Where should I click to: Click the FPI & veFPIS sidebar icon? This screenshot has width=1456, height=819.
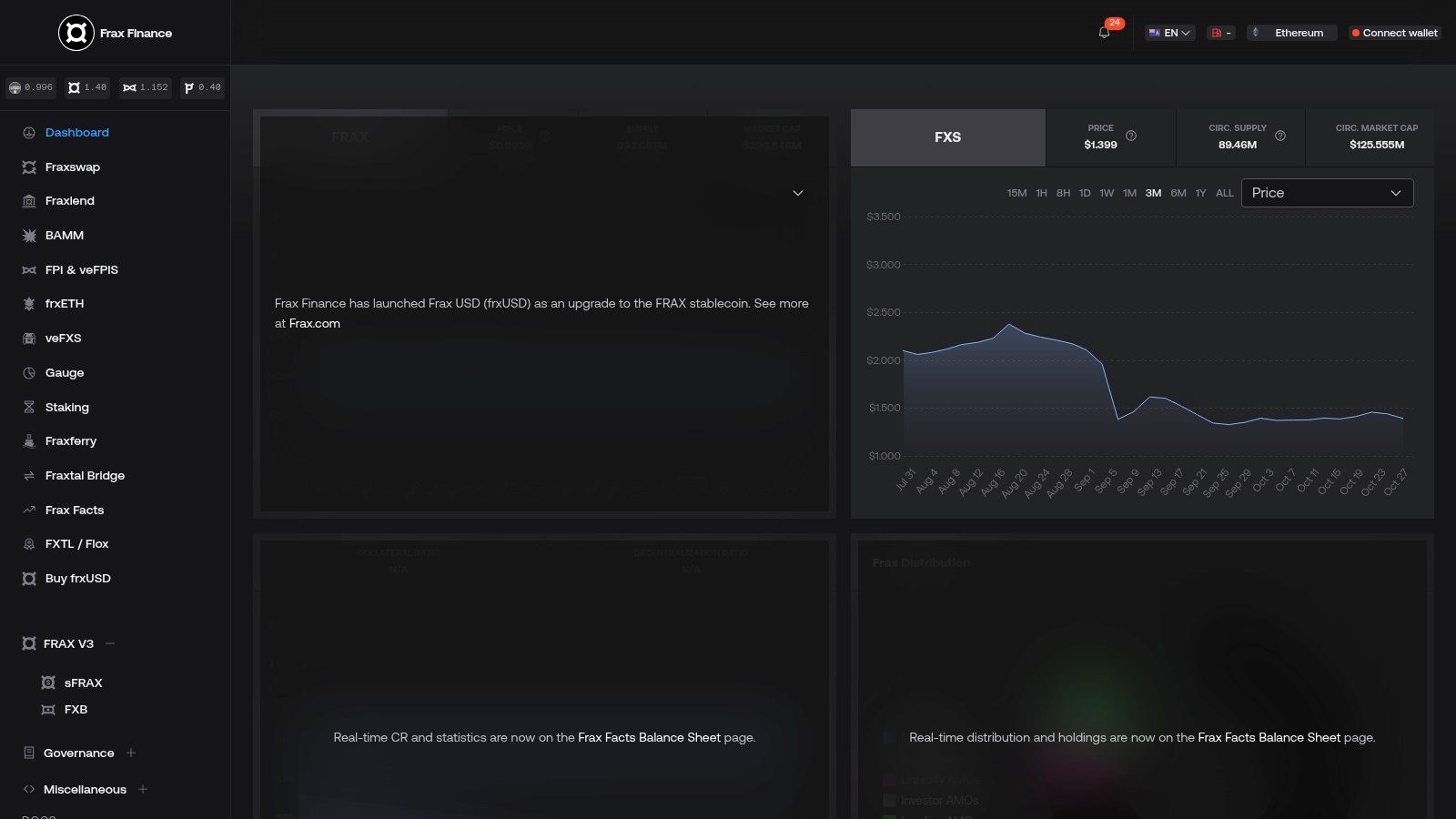[29, 270]
